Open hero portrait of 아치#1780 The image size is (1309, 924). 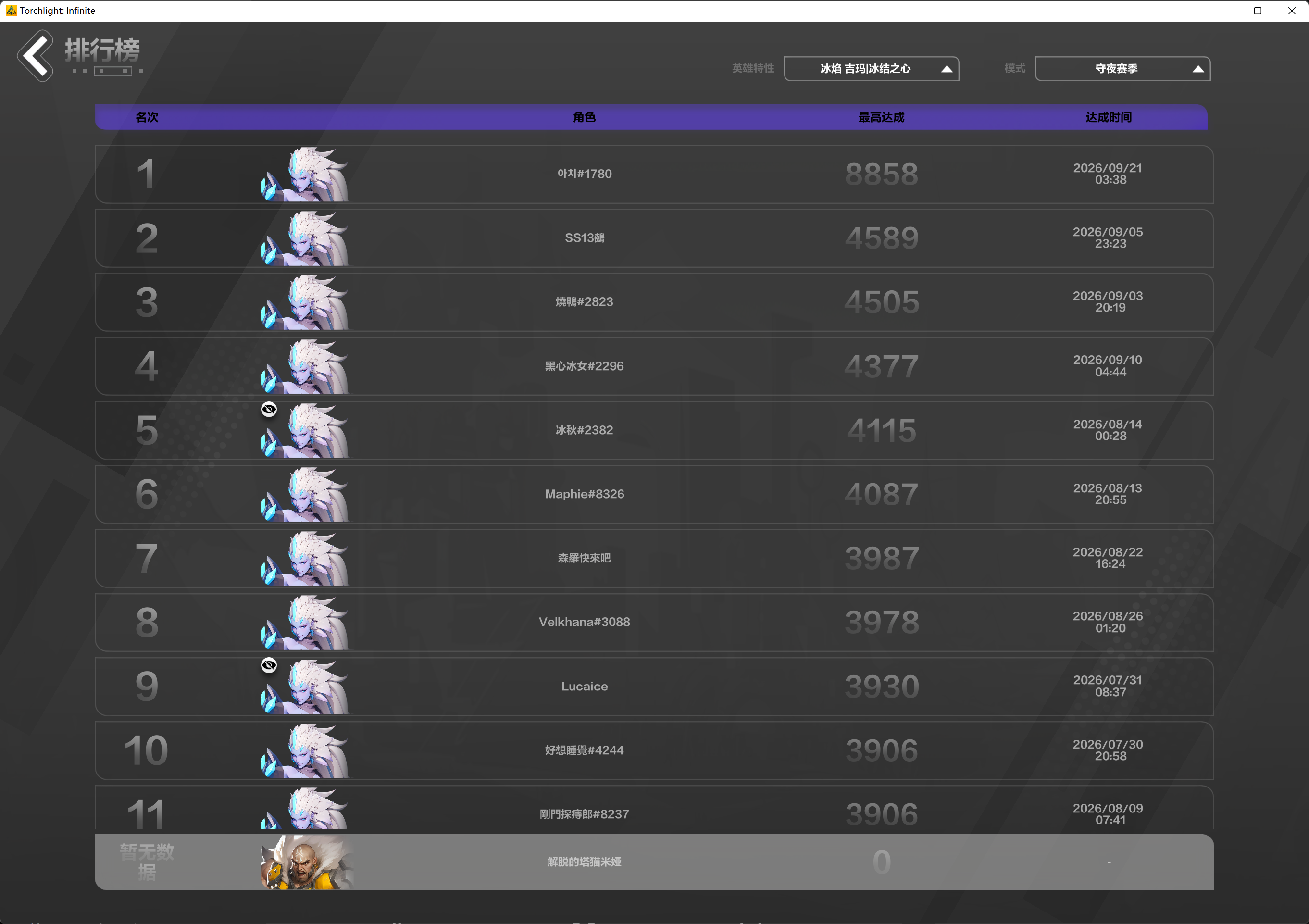tap(305, 174)
